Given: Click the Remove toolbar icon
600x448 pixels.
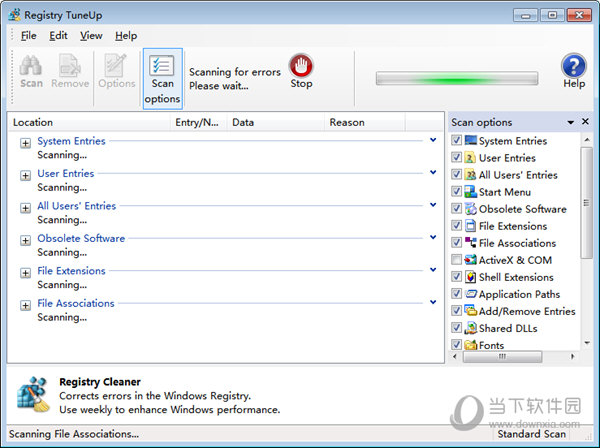Looking at the screenshot, I should pos(70,66).
